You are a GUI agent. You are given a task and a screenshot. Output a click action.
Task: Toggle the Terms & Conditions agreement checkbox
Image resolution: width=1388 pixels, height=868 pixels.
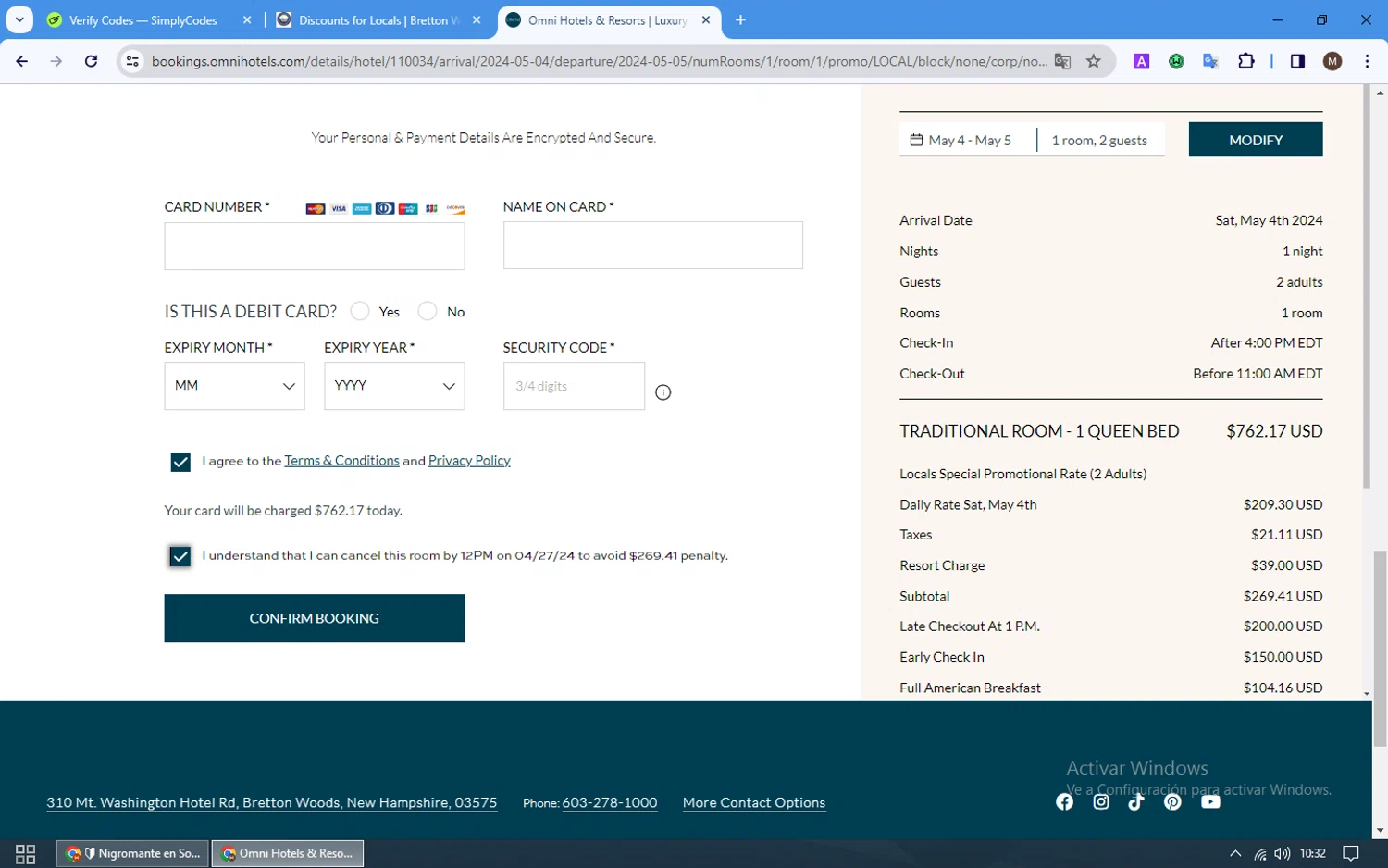point(180,462)
